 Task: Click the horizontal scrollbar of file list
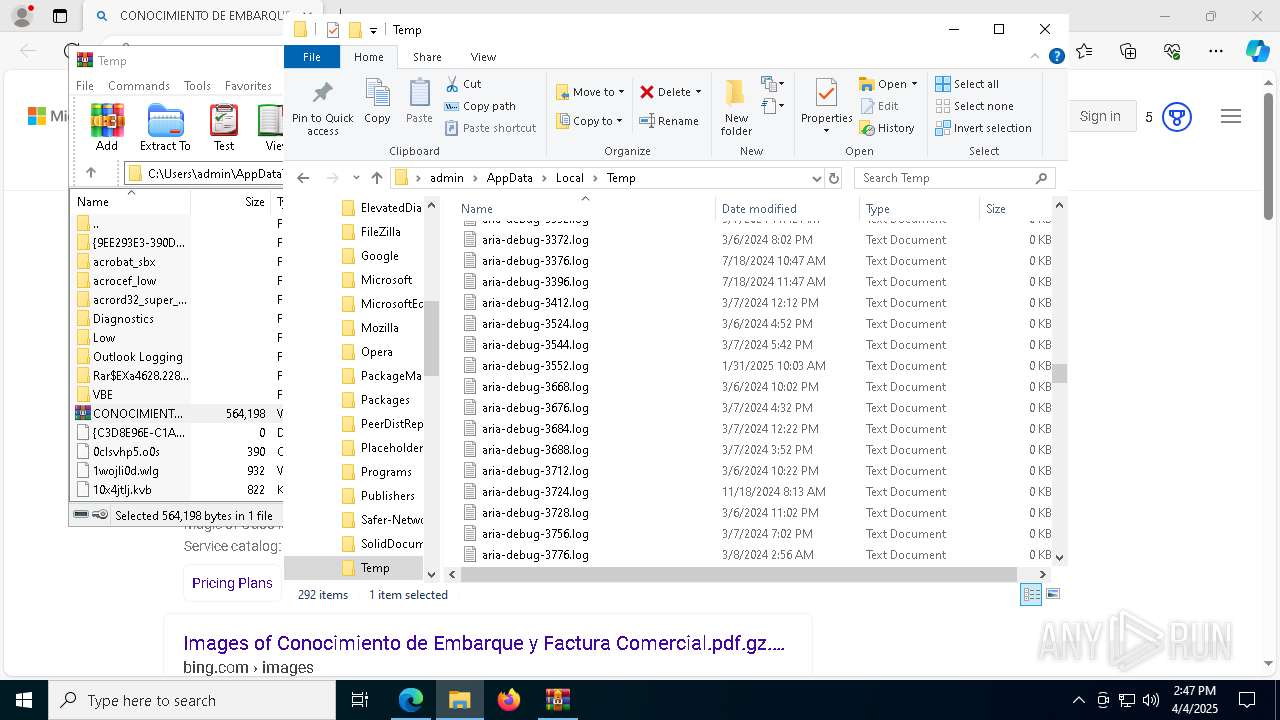click(738, 574)
